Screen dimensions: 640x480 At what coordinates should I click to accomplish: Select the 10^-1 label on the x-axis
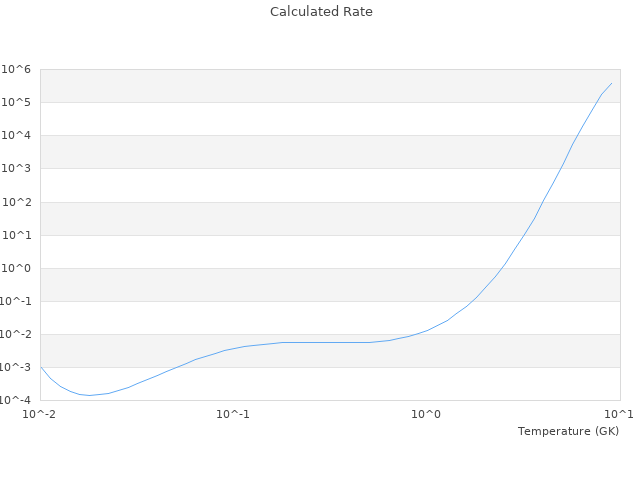[x=233, y=414]
